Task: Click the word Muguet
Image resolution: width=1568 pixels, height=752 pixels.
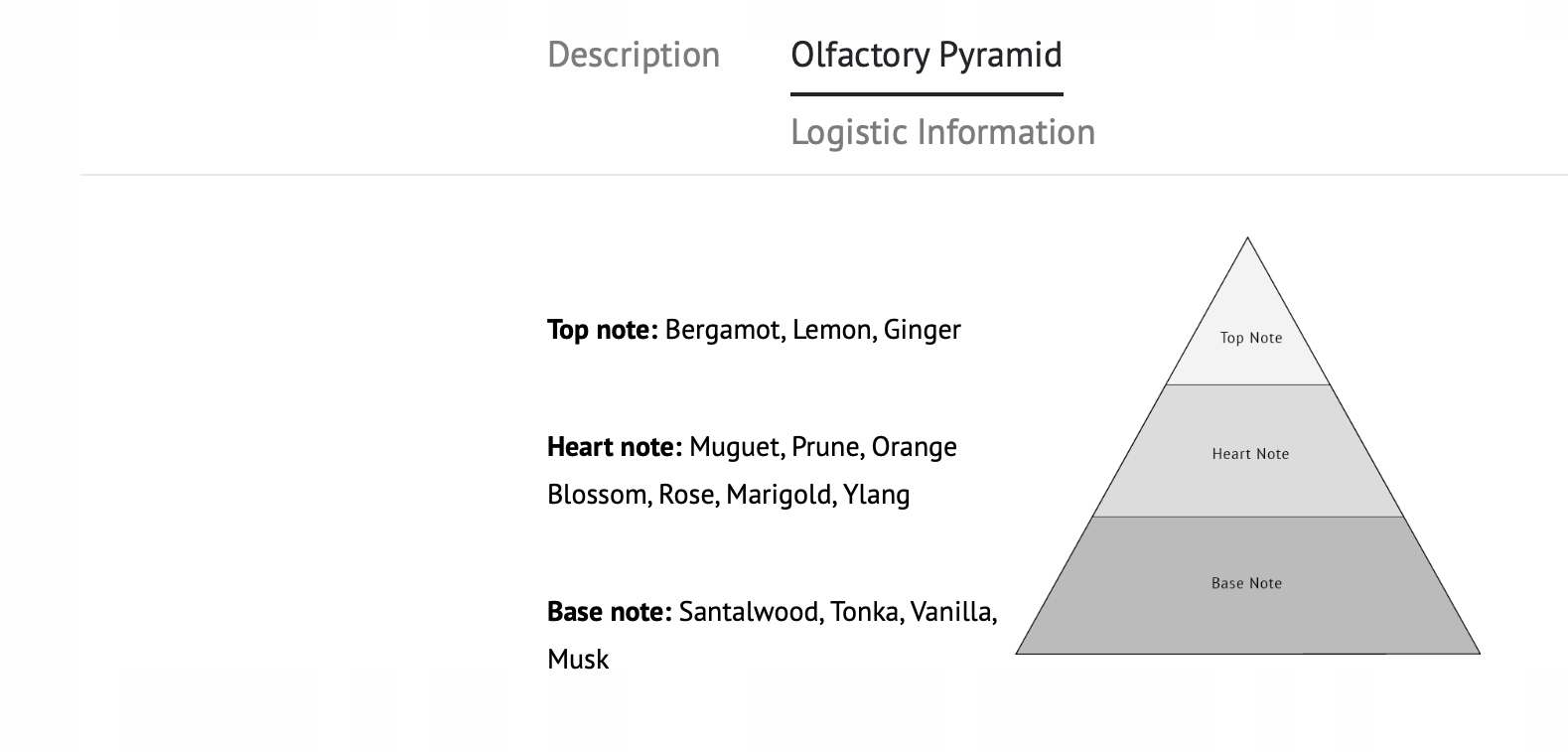Action: (735, 447)
